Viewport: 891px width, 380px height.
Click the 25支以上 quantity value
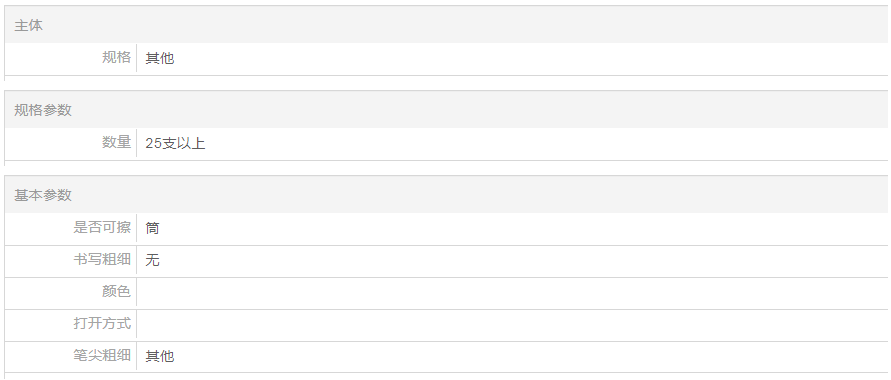(x=175, y=143)
